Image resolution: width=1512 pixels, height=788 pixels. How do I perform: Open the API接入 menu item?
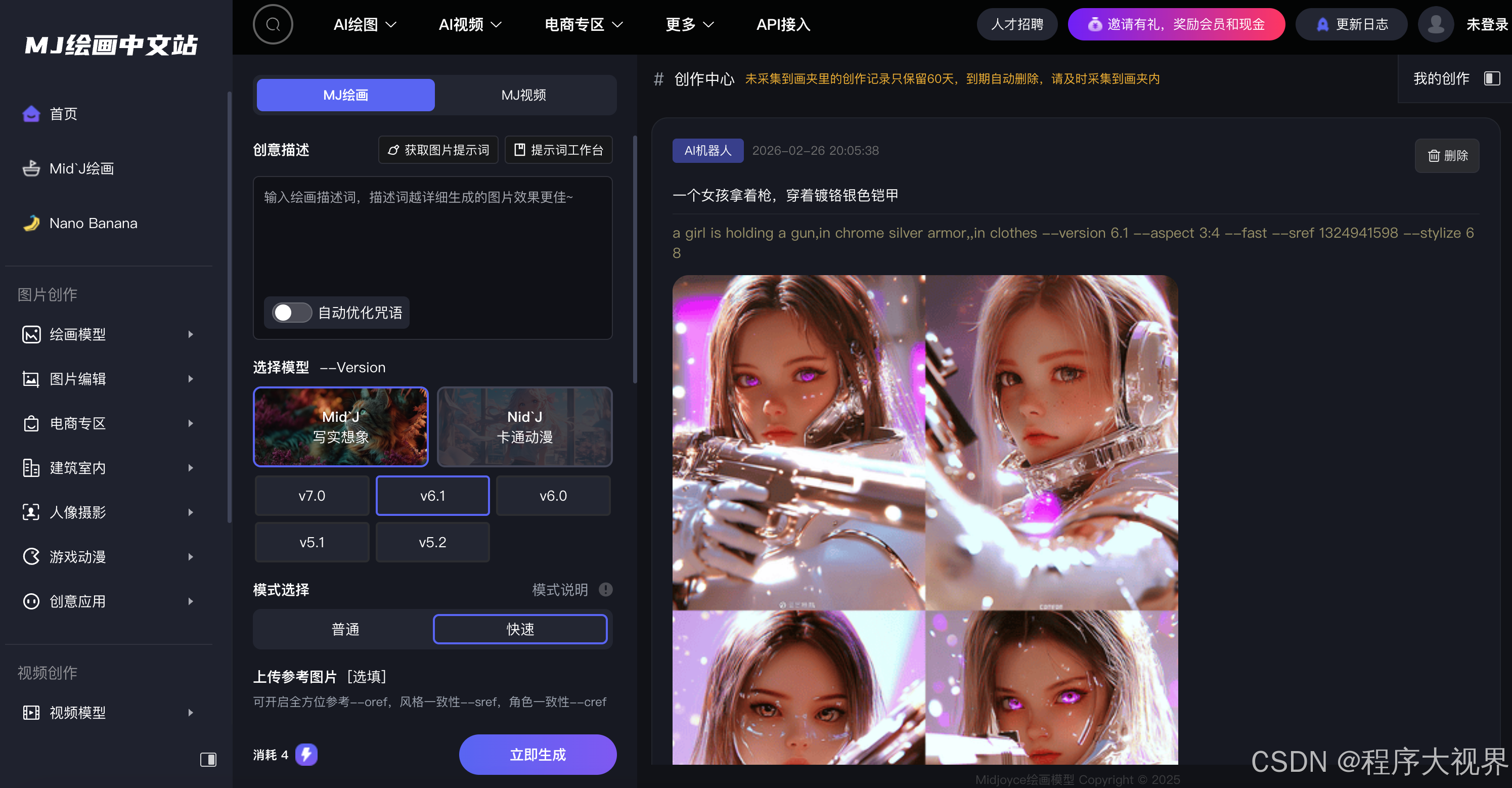click(783, 25)
